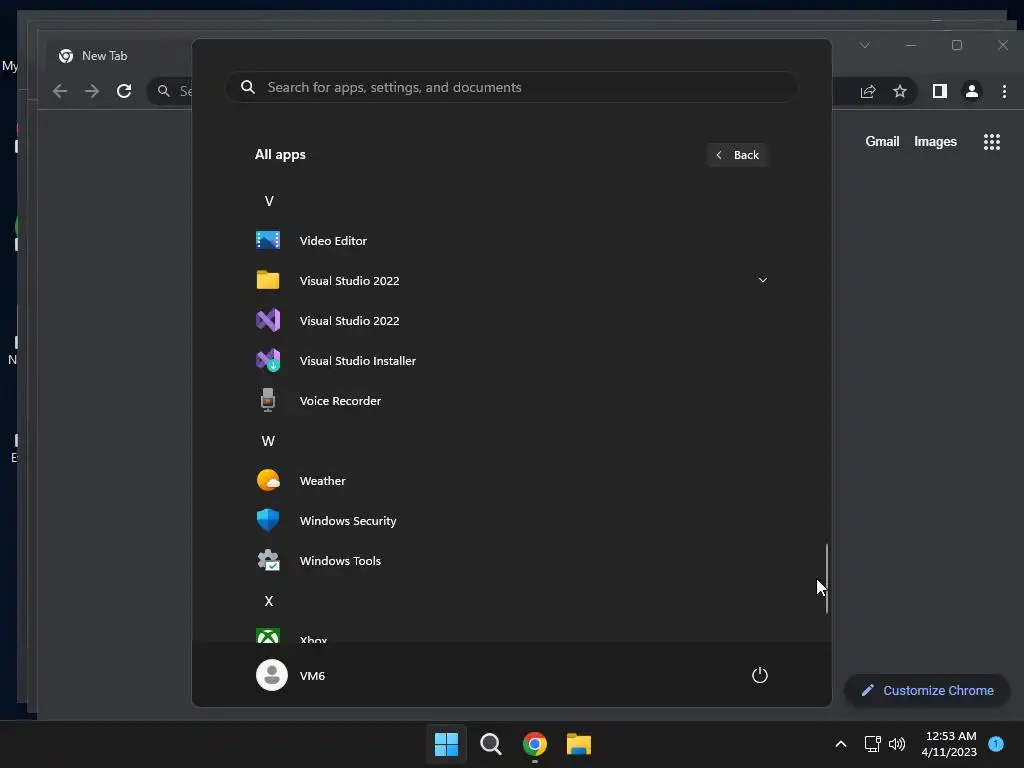Open the network tray icon
1024x768 pixels.
(872, 744)
